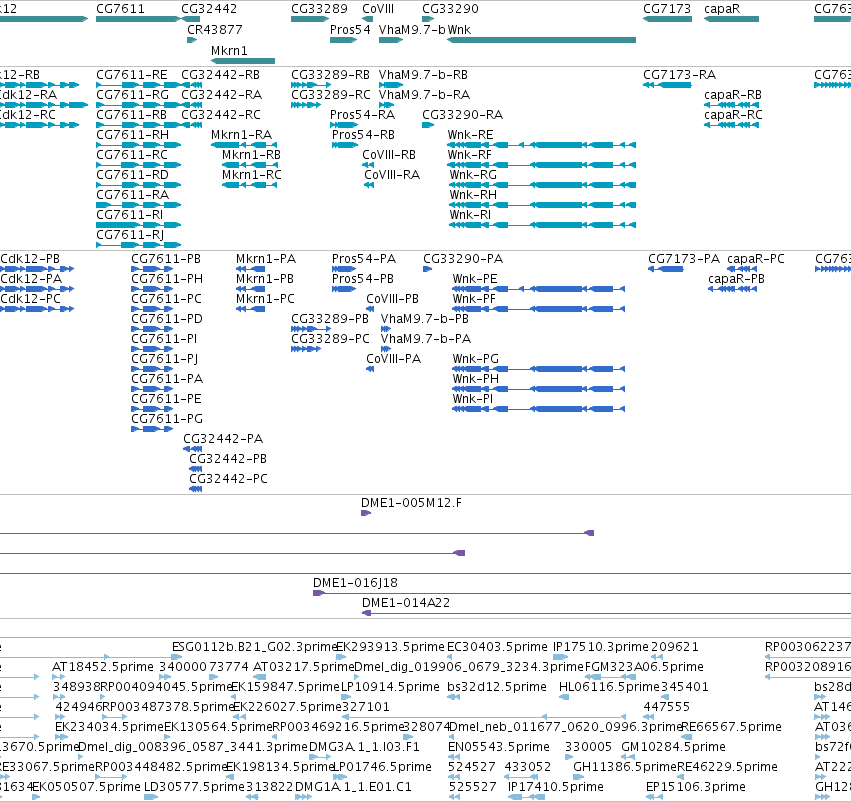Open the EN05543.5prime feature label
The image size is (851, 802).
498,747
